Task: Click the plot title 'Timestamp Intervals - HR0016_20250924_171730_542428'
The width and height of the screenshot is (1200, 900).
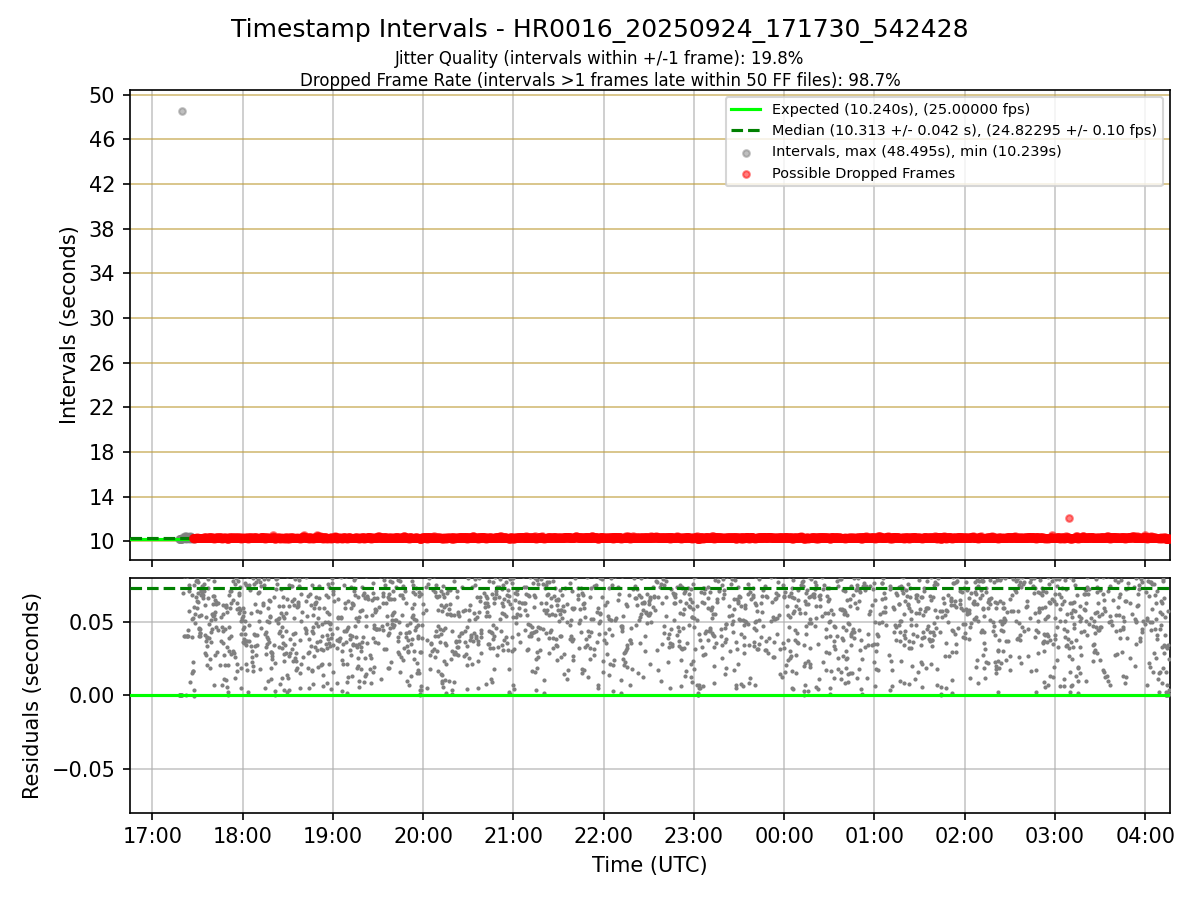Action: [x=599, y=29]
